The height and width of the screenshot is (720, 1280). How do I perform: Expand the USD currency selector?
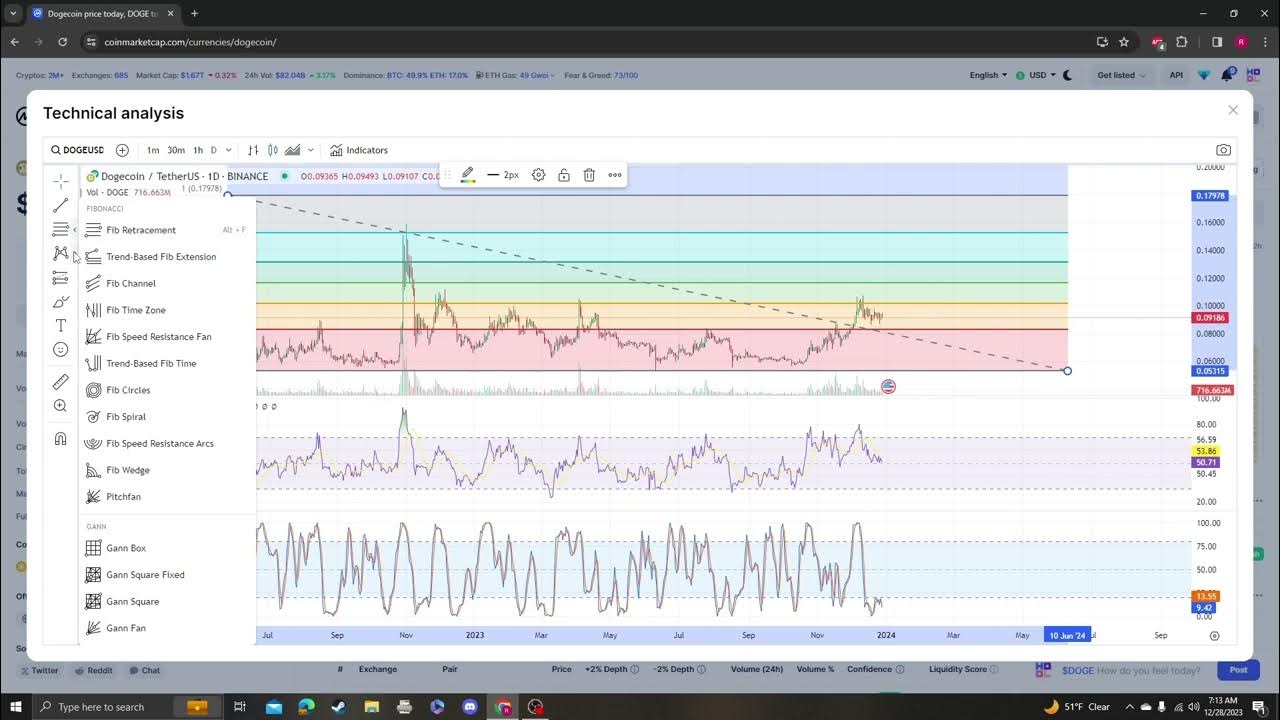pos(1034,75)
